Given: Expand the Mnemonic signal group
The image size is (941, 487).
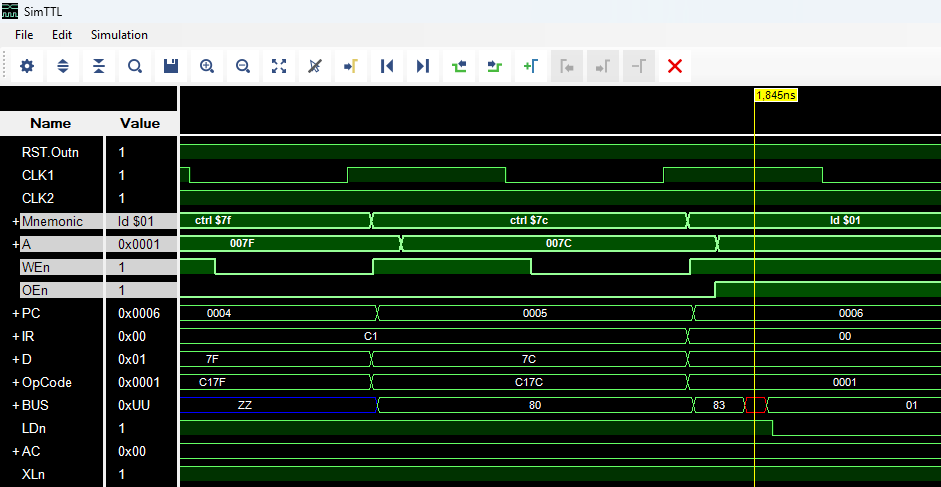Looking at the screenshot, I should (16, 221).
